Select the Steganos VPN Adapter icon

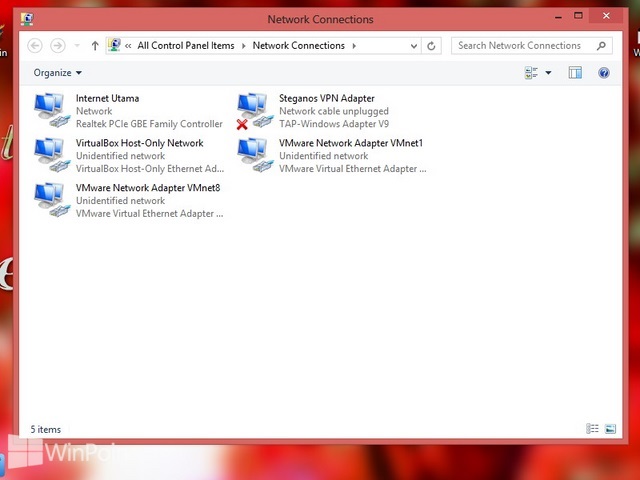tap(255, 111)
